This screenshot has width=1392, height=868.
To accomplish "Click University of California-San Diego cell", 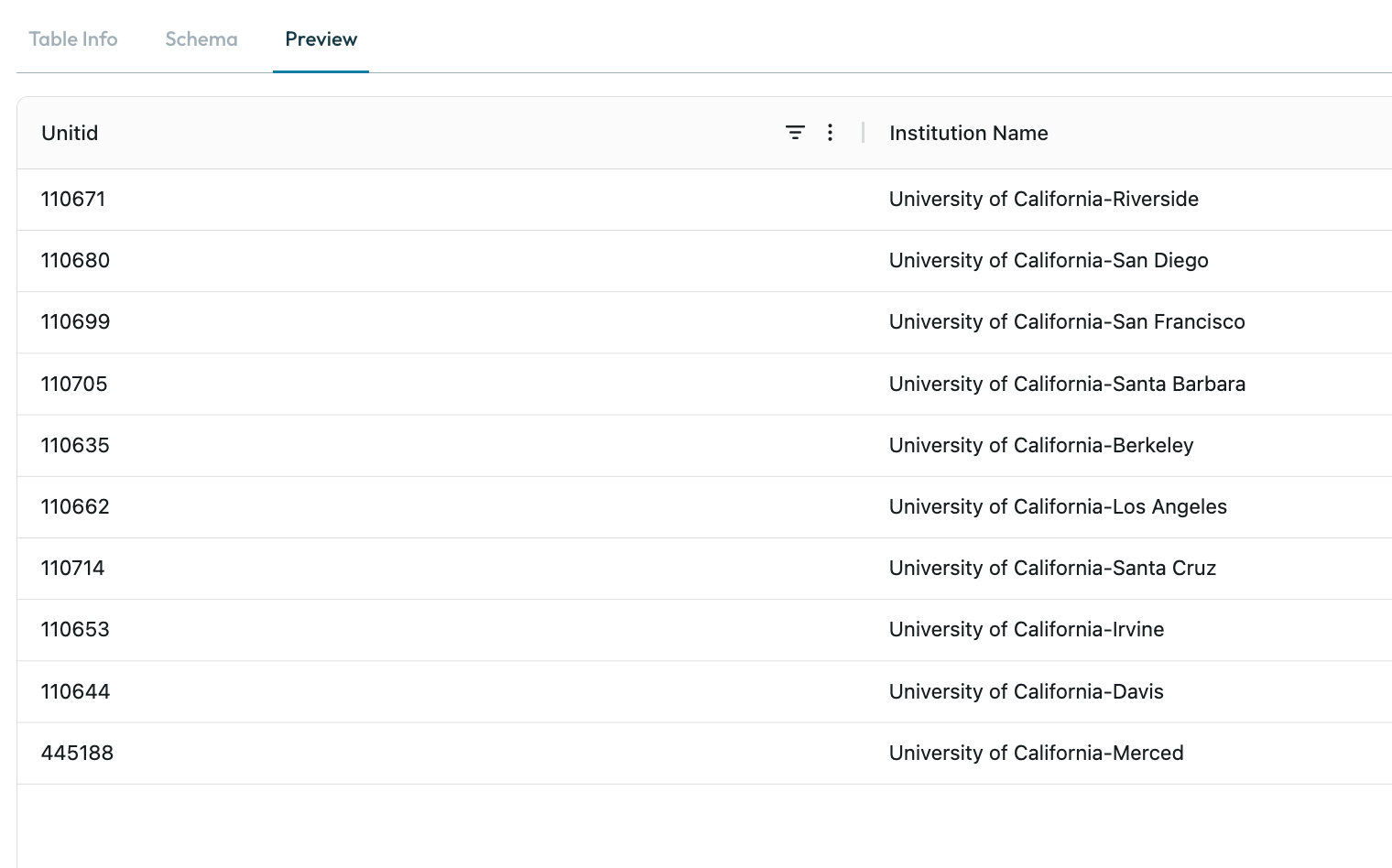I will tap(1128, 261).
